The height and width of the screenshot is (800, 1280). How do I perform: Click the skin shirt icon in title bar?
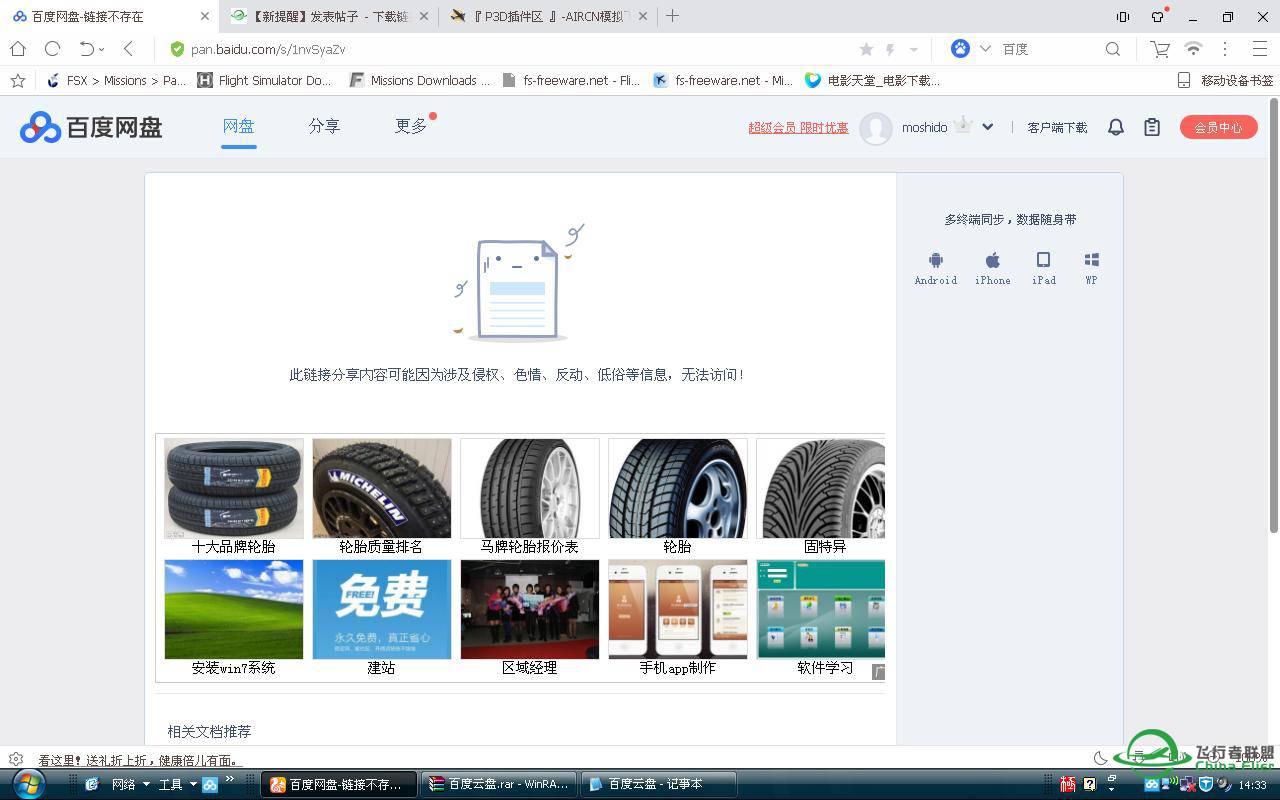click(x=1158, y=16)
